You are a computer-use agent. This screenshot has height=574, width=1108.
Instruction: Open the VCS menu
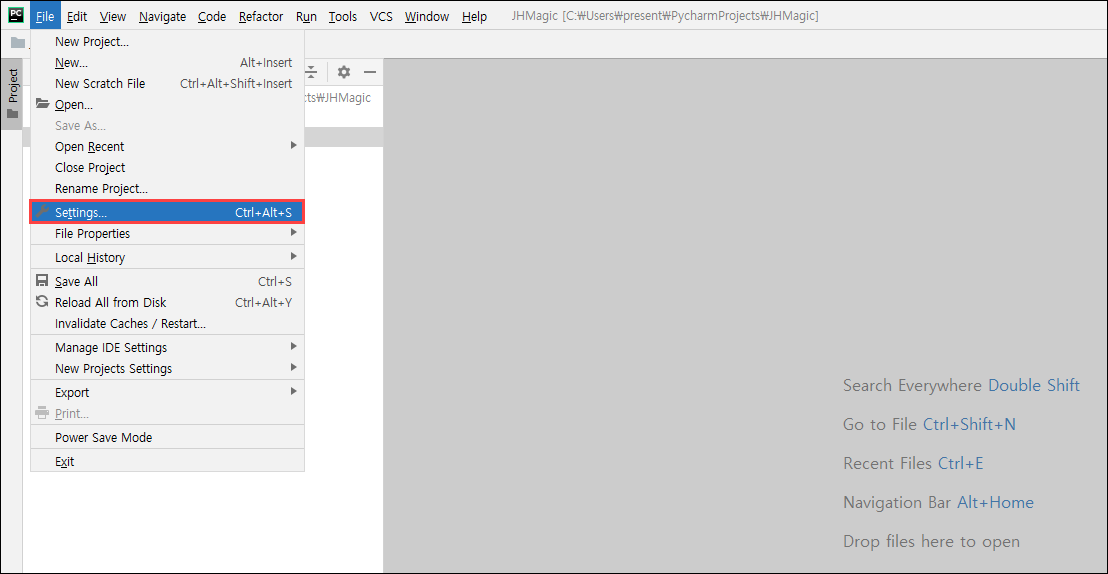tap(381, 16)
